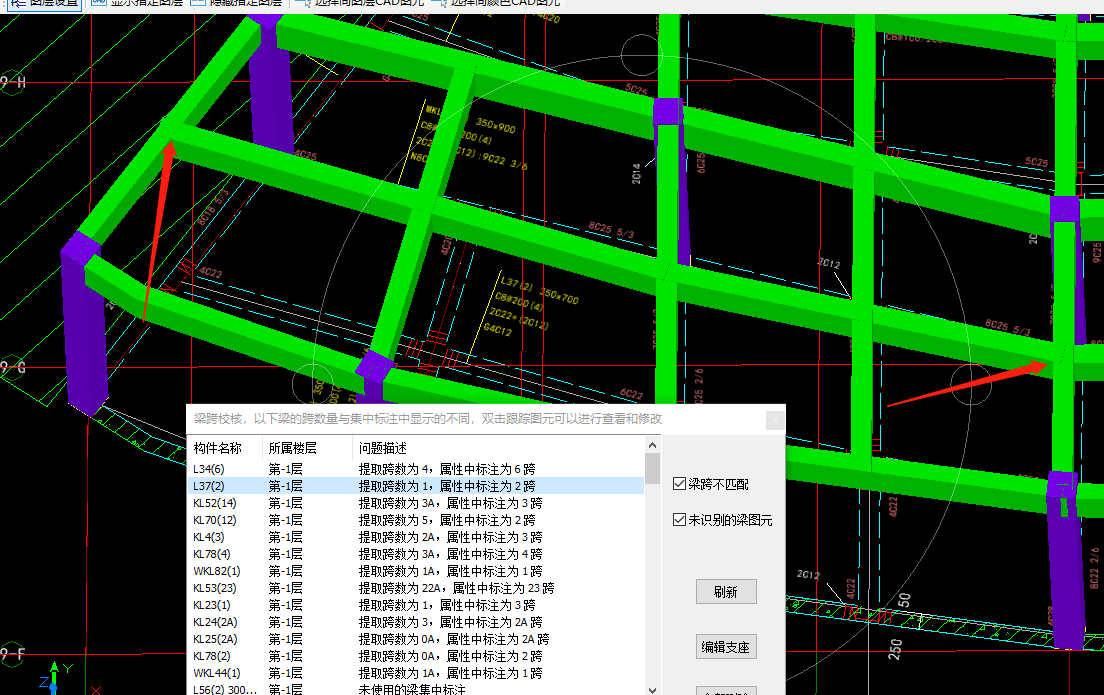Viewport: 1104px width, 695px height.
Task: Click the 图层设置 toolbar button
Action: point(45,3)
